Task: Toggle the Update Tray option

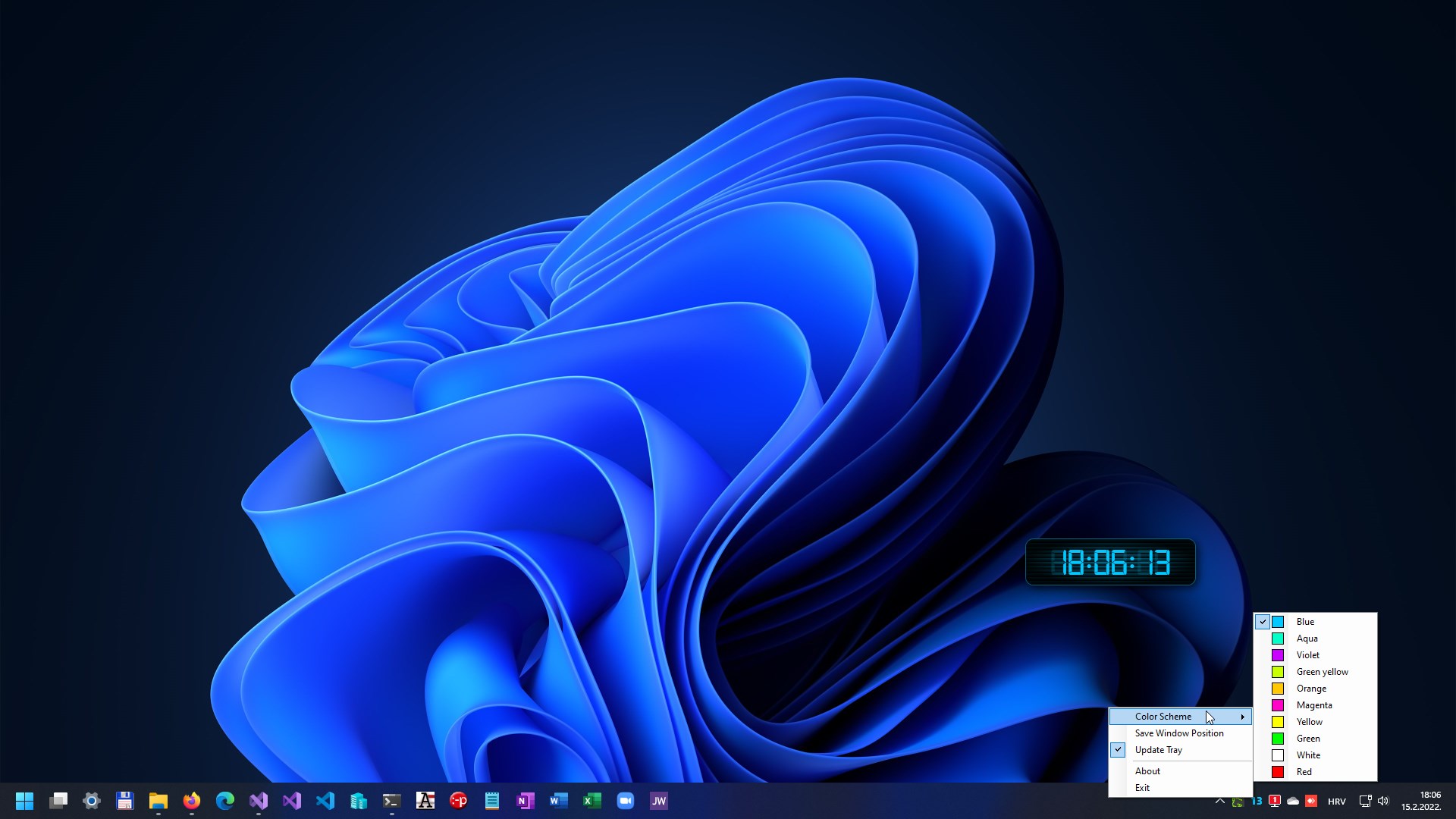Action: point(1181,750)
